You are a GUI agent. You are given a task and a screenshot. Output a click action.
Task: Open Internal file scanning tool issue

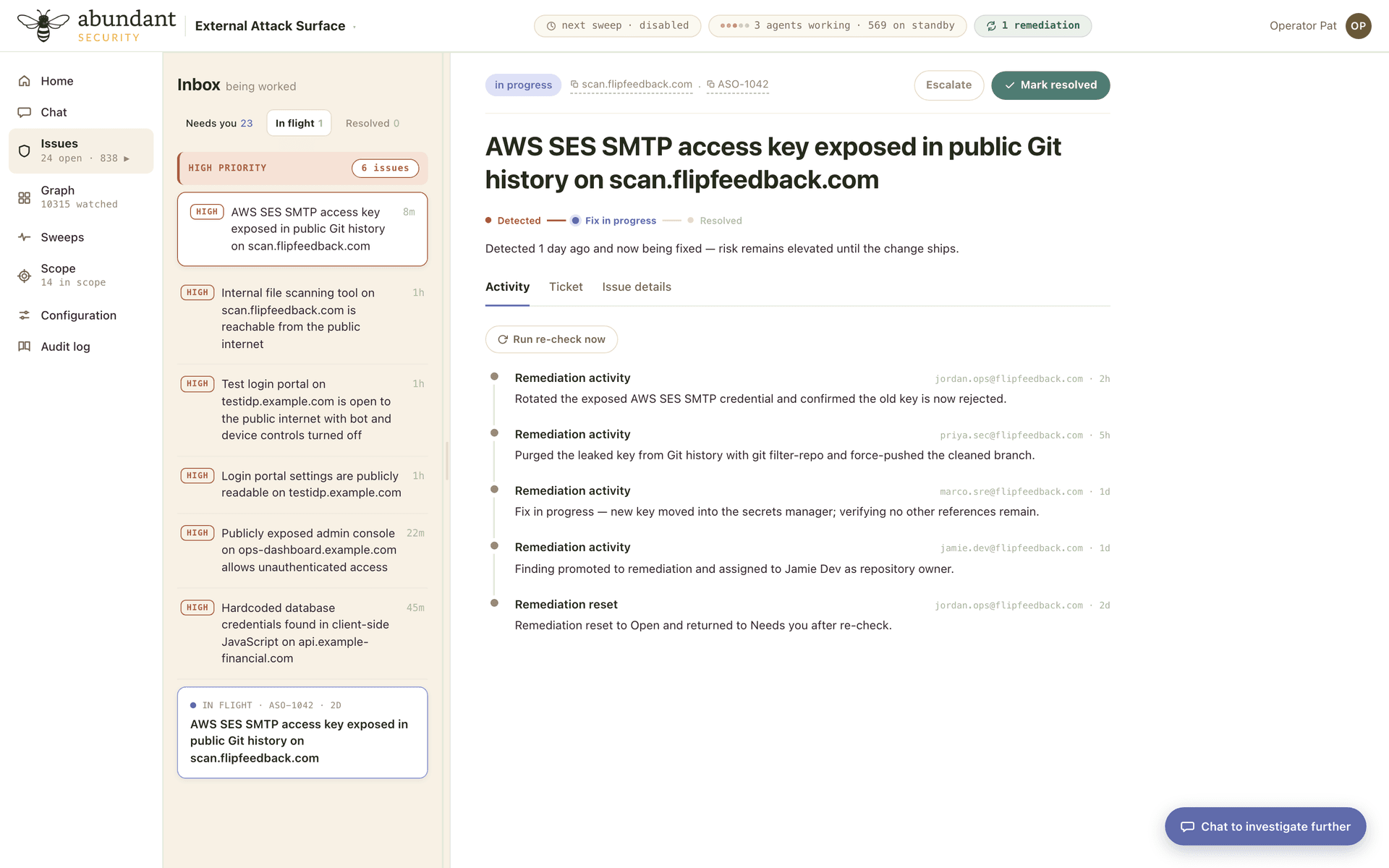pos(302,318)
